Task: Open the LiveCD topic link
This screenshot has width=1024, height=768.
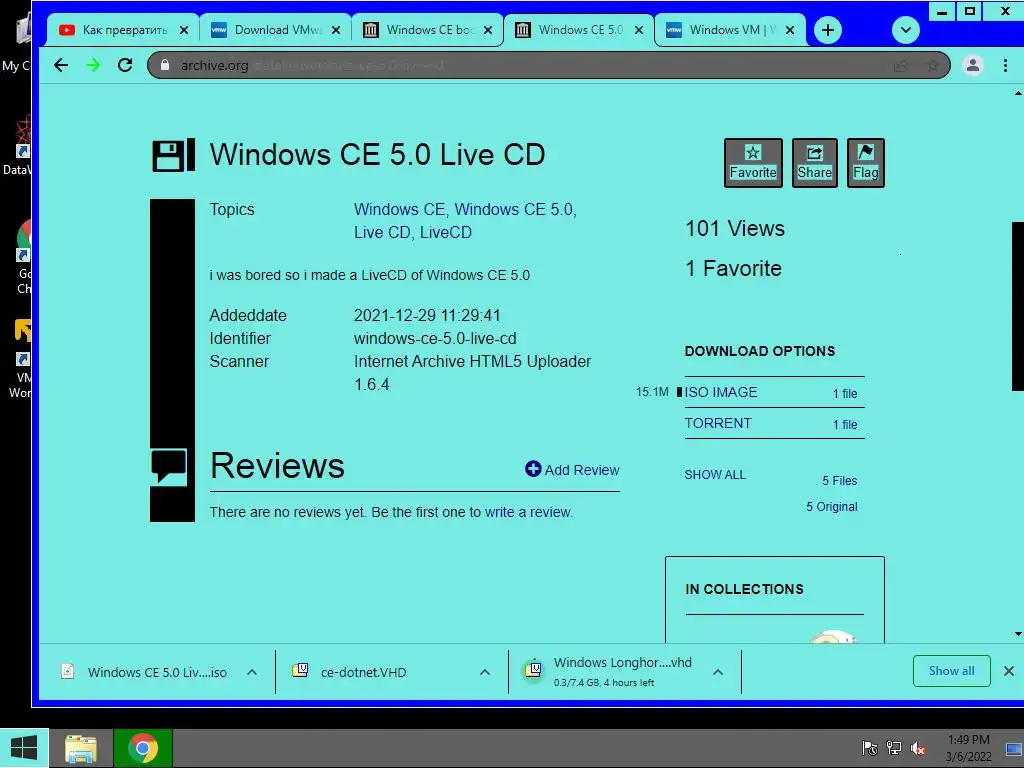Action: point(445,232)
